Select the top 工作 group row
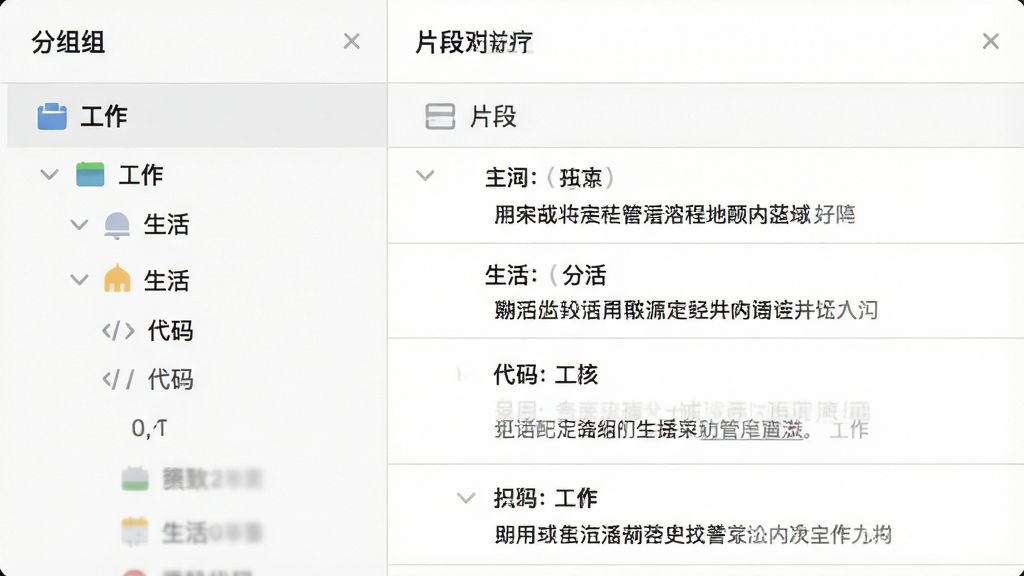1024x576 pixels. (197, 116)
